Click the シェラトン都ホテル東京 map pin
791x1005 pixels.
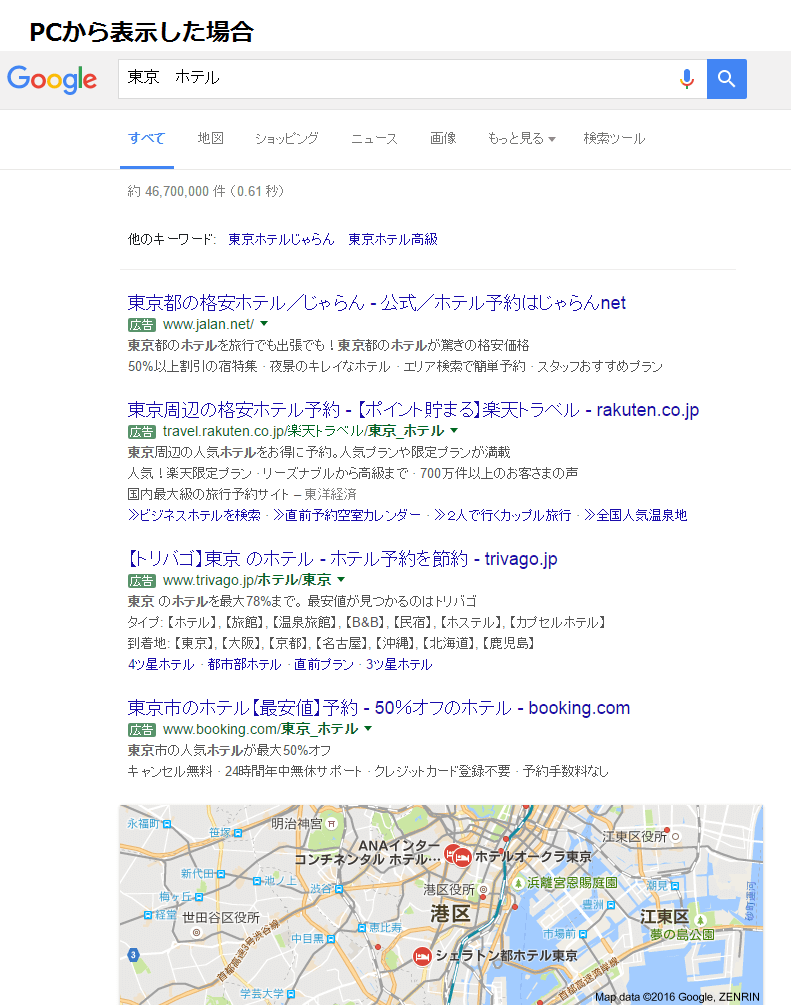pos(422,957)
